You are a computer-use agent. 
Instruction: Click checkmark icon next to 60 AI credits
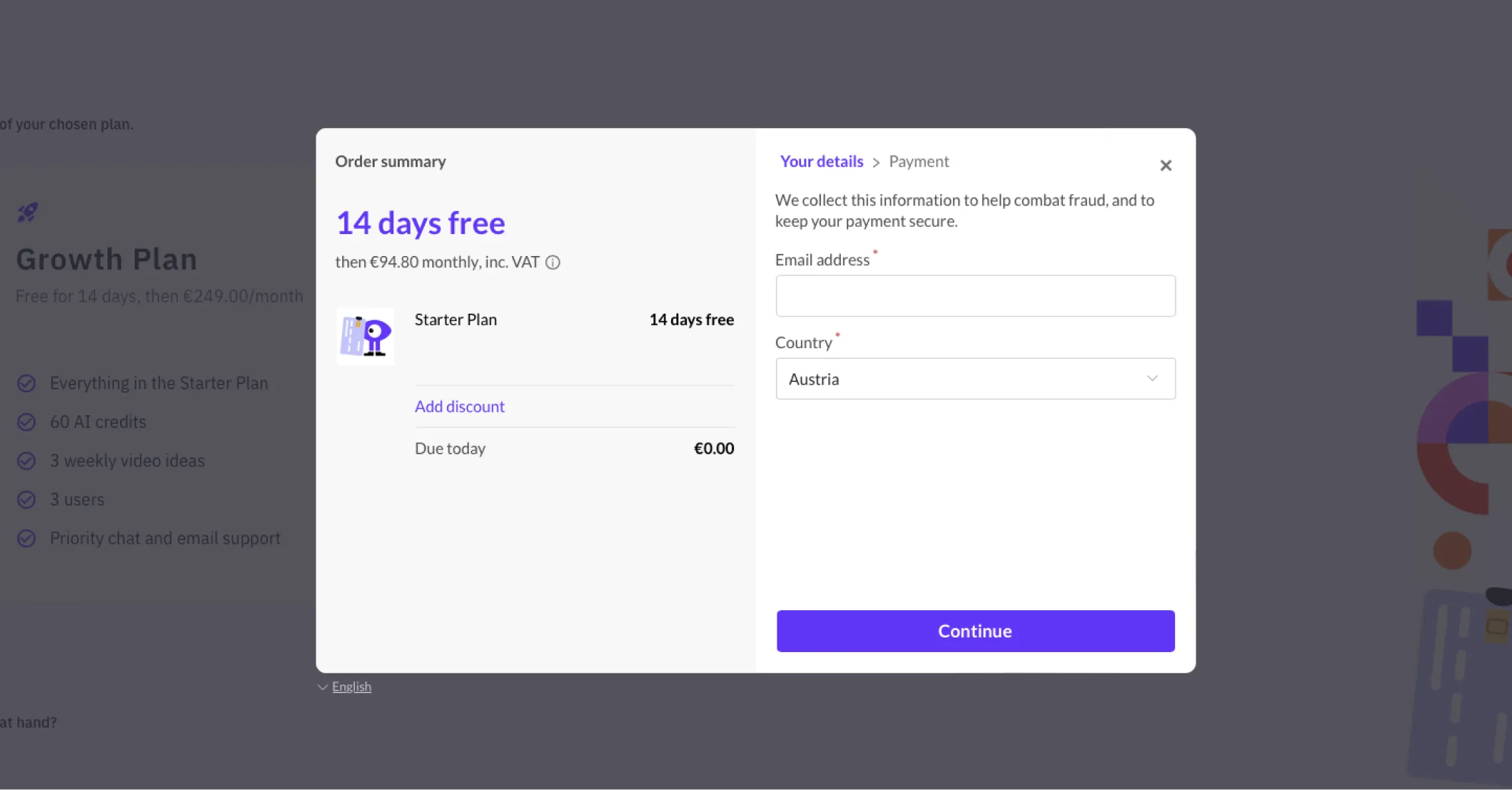27,422
